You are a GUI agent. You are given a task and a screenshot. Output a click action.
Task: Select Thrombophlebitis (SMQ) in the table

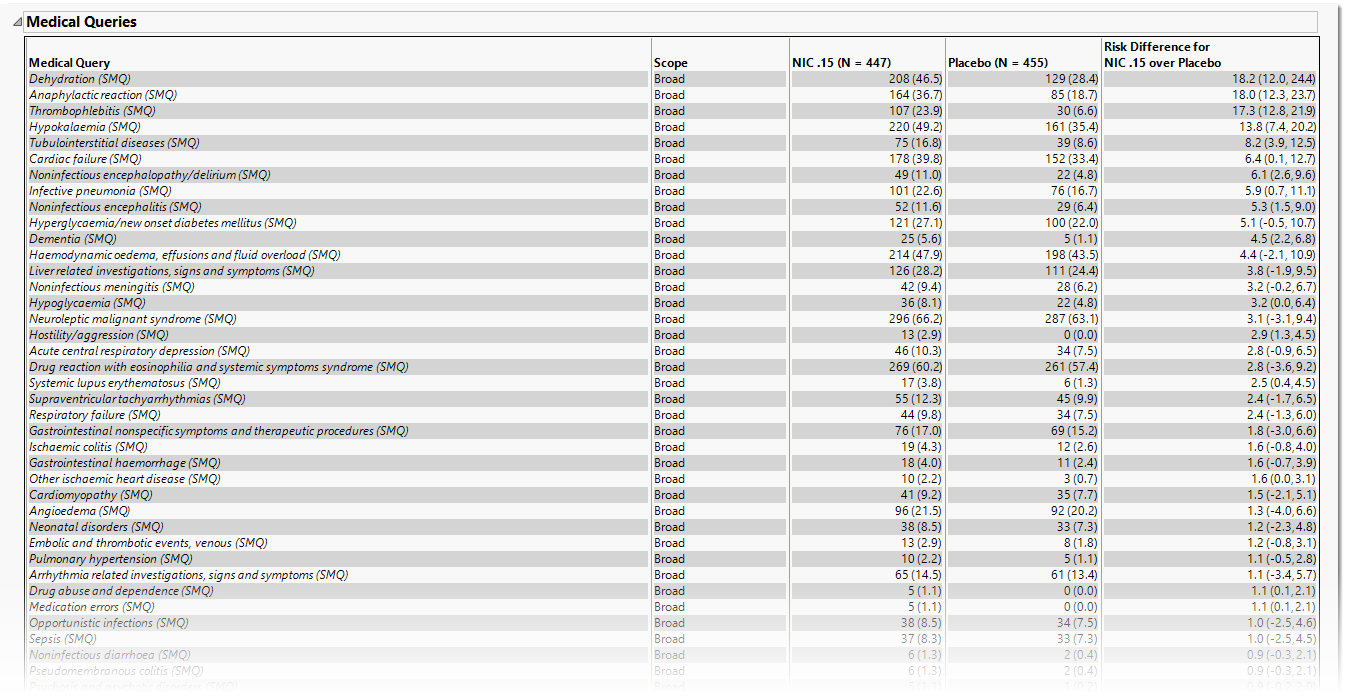pyautogui.click(x=92, y=111)
